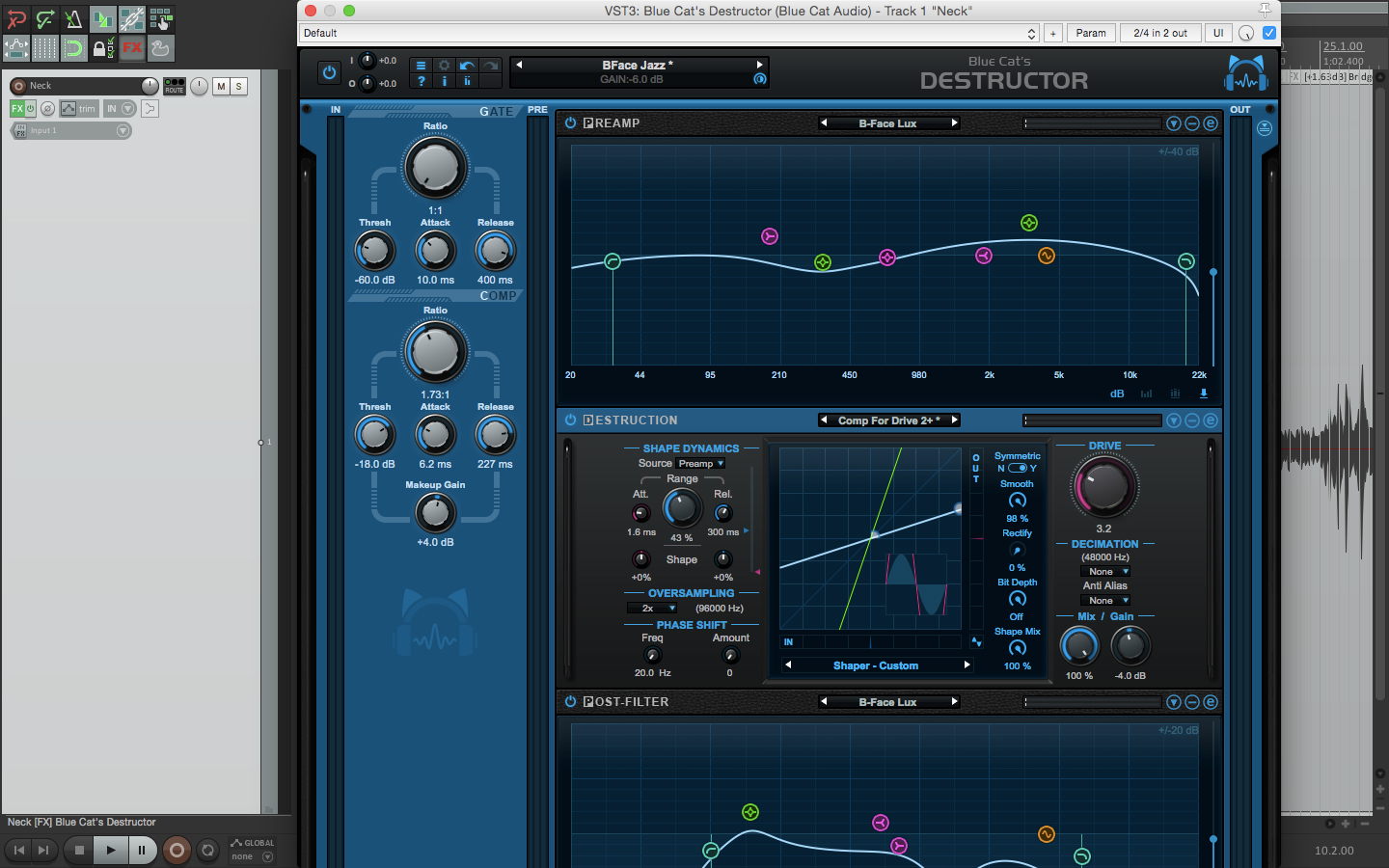Click the Param menu in the plugin header

coord(1091,32)
